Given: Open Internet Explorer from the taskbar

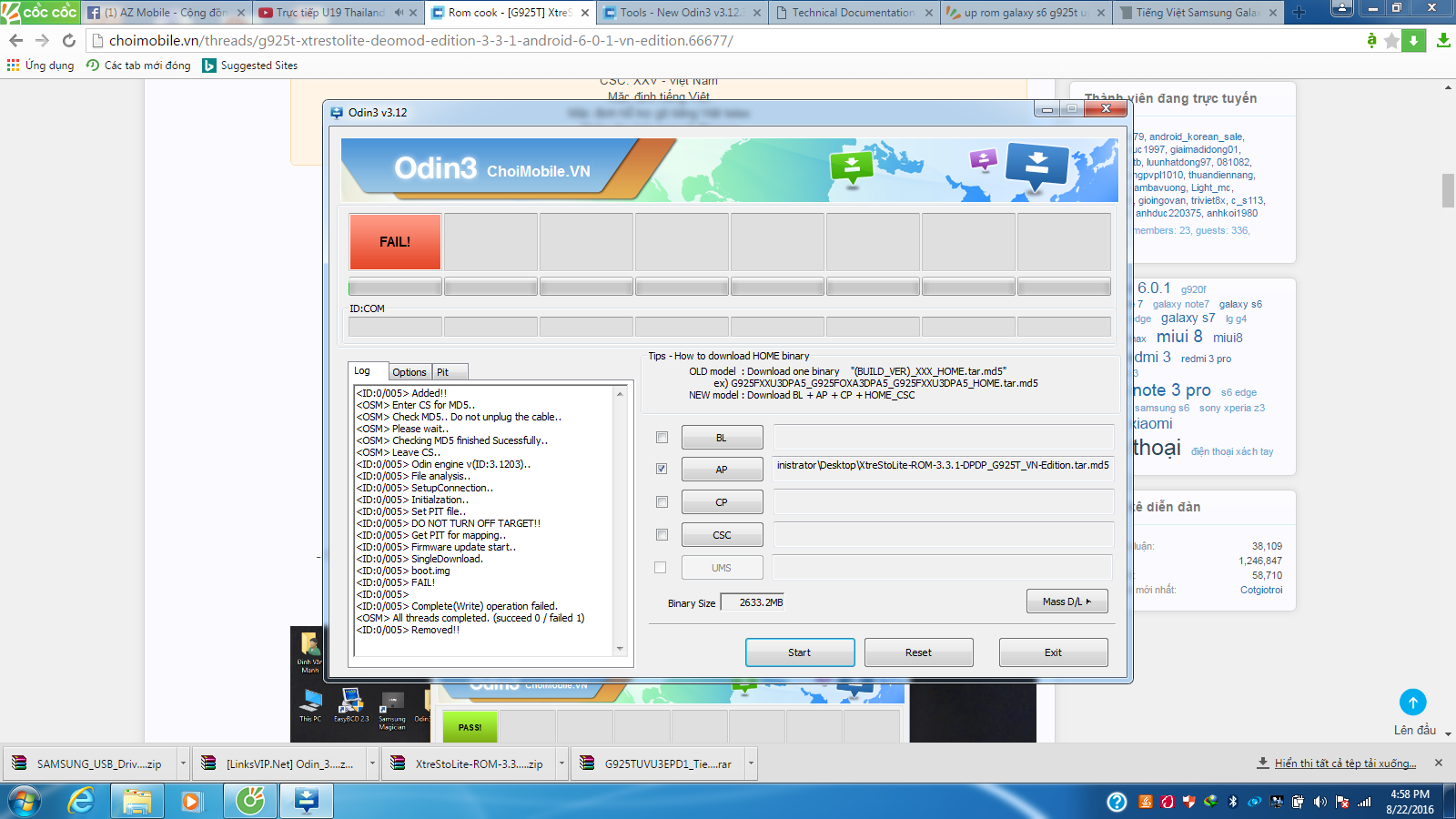Looking at the screenshot, I should [x=82, y=801].
